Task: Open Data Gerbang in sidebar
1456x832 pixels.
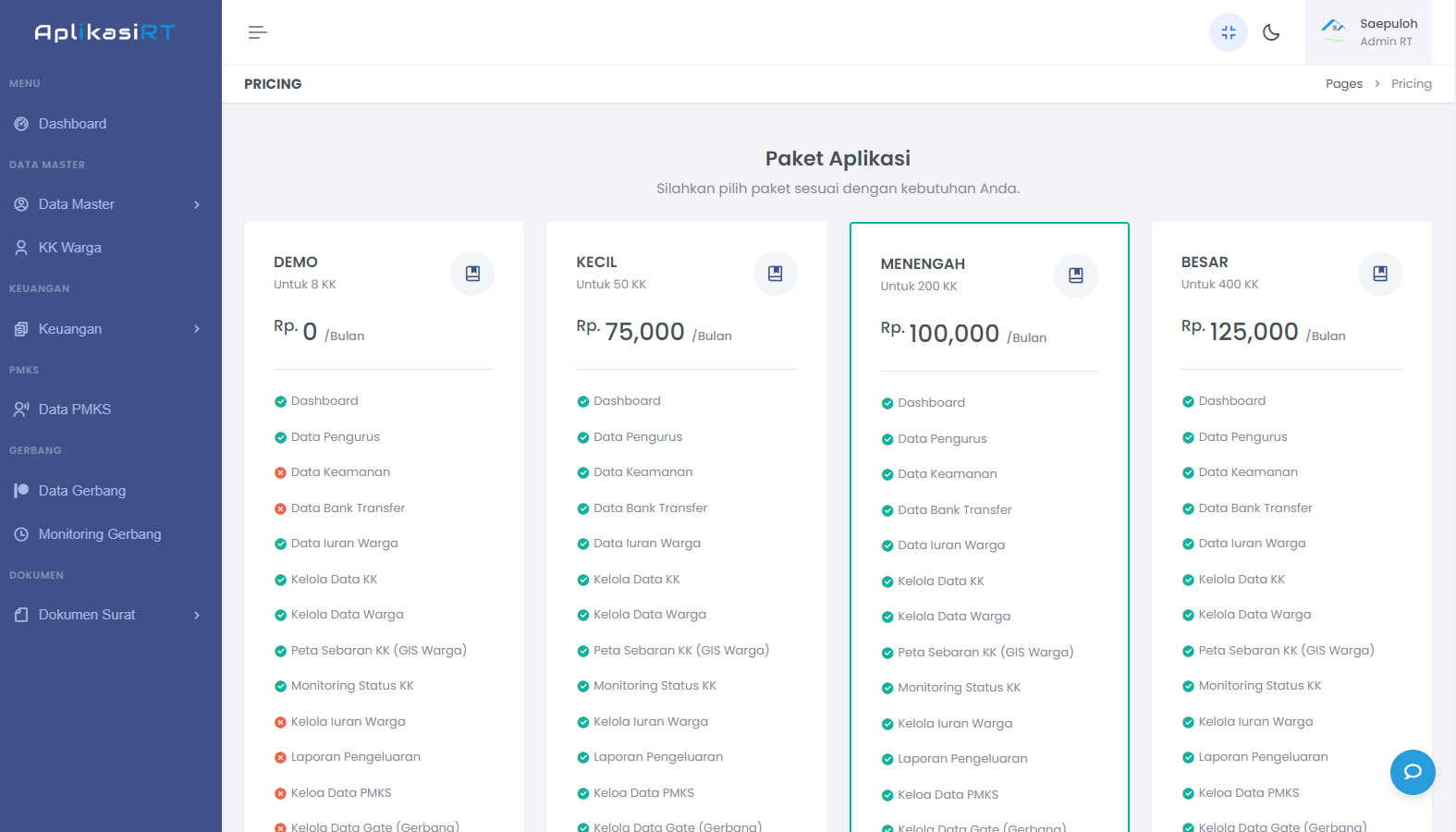Action: click(81, 491)
